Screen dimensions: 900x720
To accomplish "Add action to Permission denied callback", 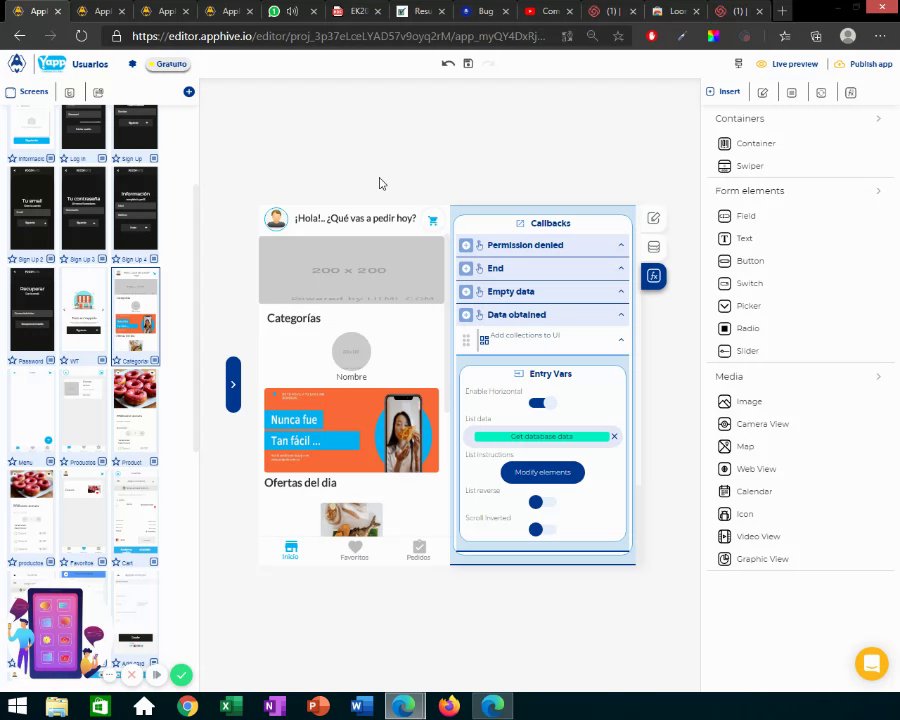I will pyautogui.click(x=466, y=245).
